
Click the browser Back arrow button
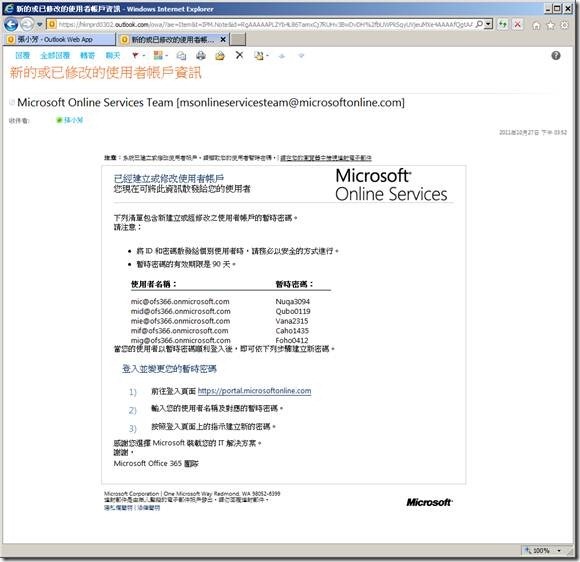[x=11, y=24]
